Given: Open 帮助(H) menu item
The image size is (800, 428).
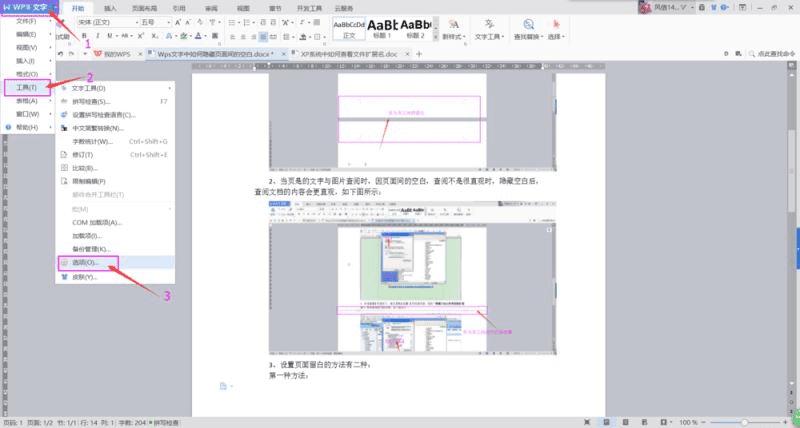Looking at the screenshot, I should tap(28, 128).
